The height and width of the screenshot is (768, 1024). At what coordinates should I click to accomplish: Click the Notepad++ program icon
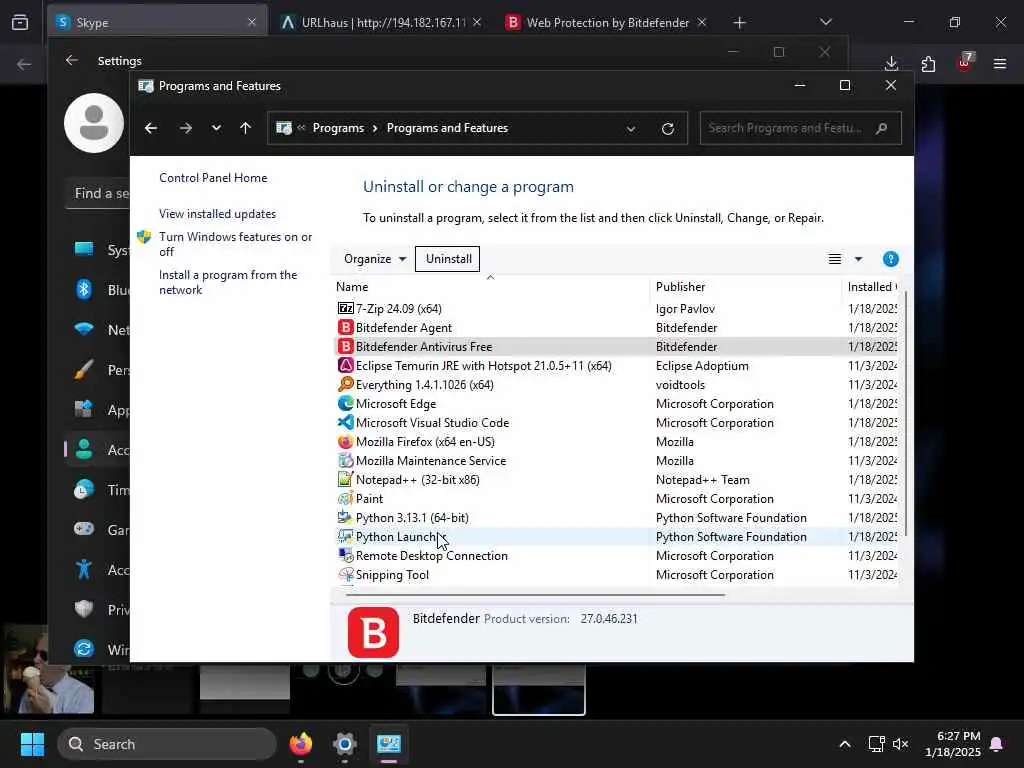pyautogui.click(x=345, y=479)
